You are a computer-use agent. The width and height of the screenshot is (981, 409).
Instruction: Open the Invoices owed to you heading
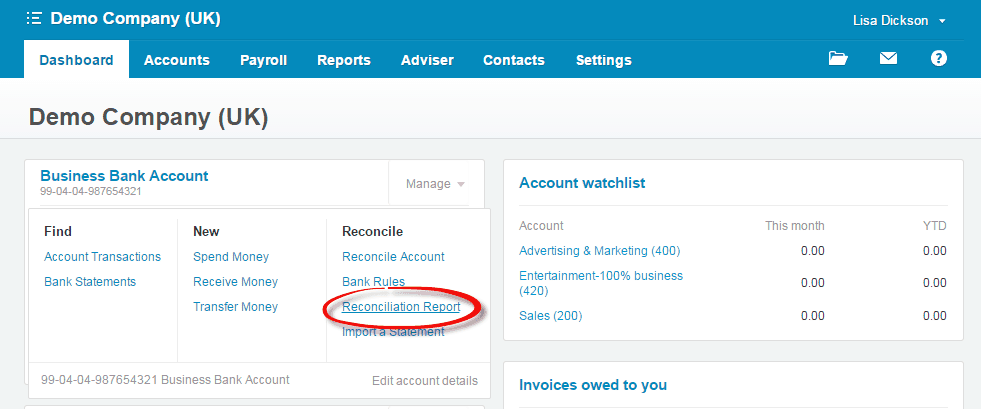pyautogui.click(x=593, y=385)
